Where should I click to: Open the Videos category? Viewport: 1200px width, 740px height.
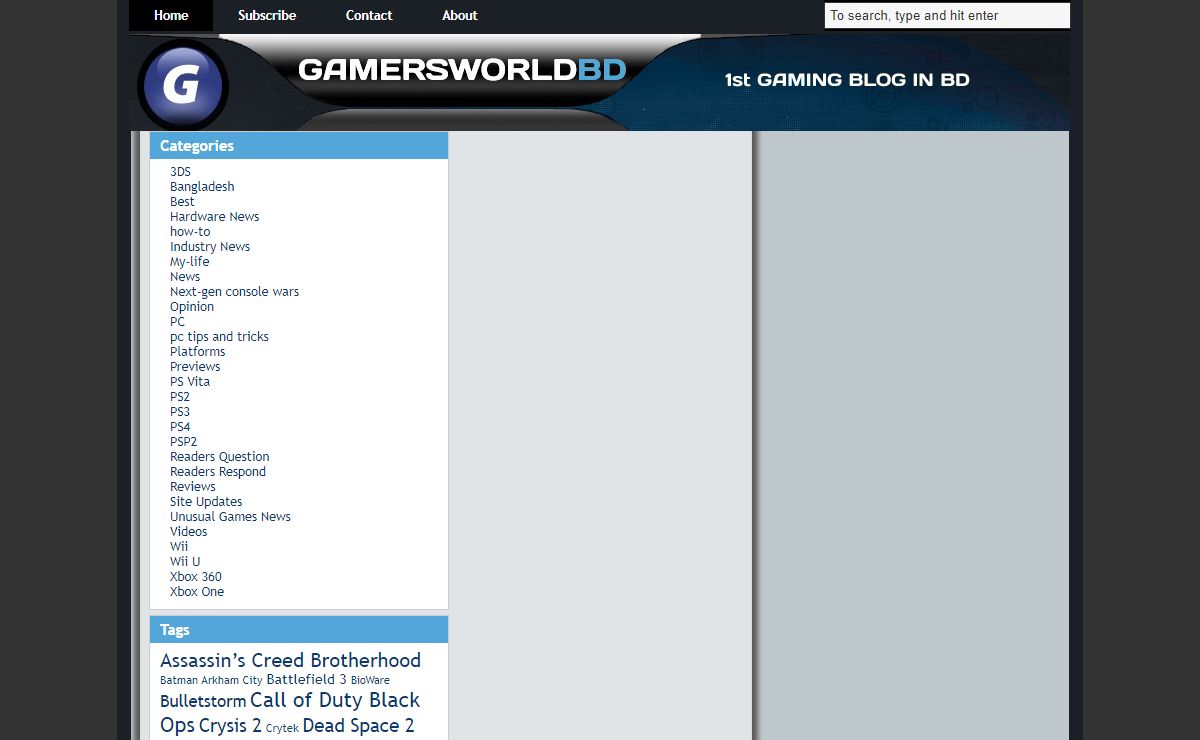tap(189, 532)
